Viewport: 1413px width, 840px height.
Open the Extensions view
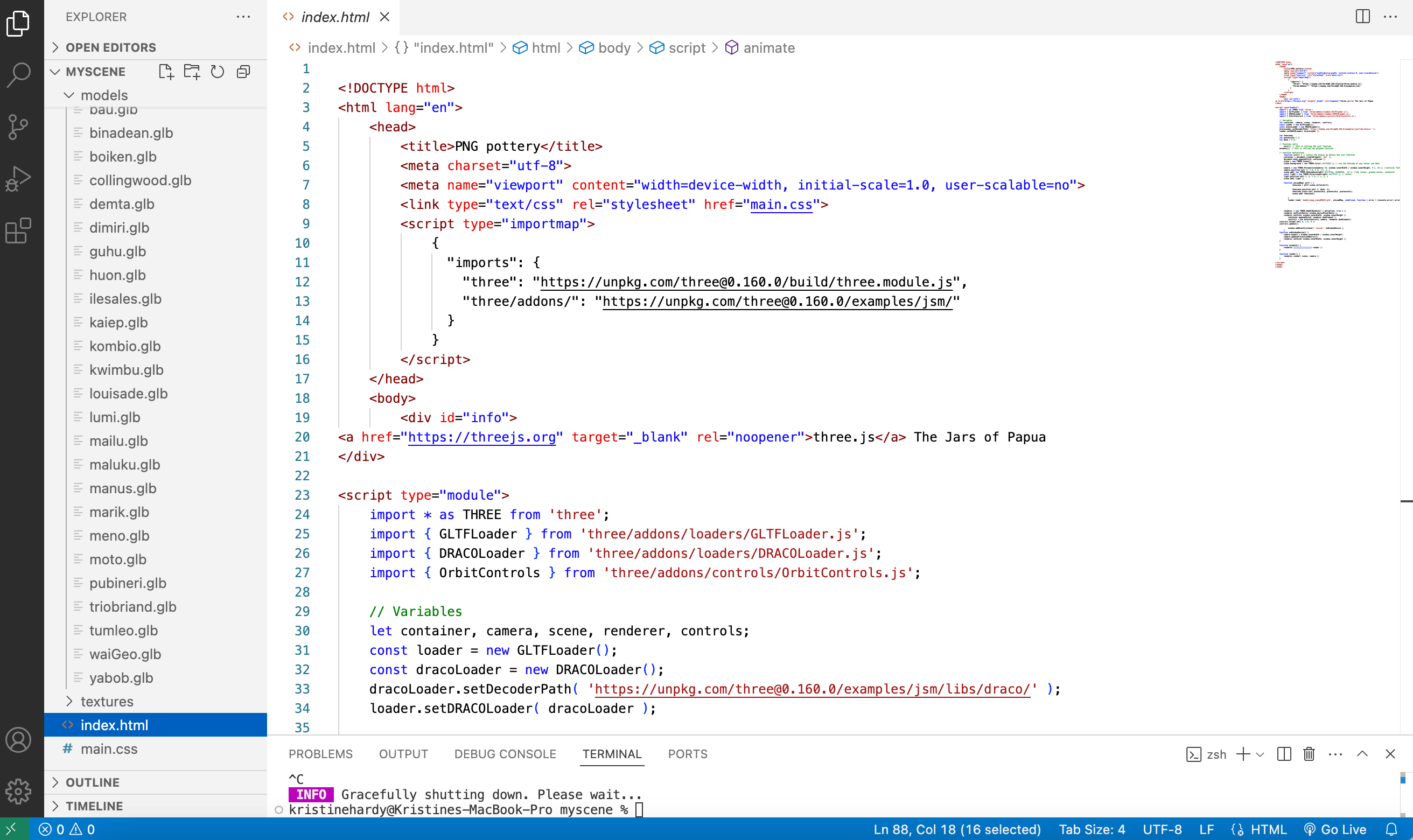coord(19,231)
